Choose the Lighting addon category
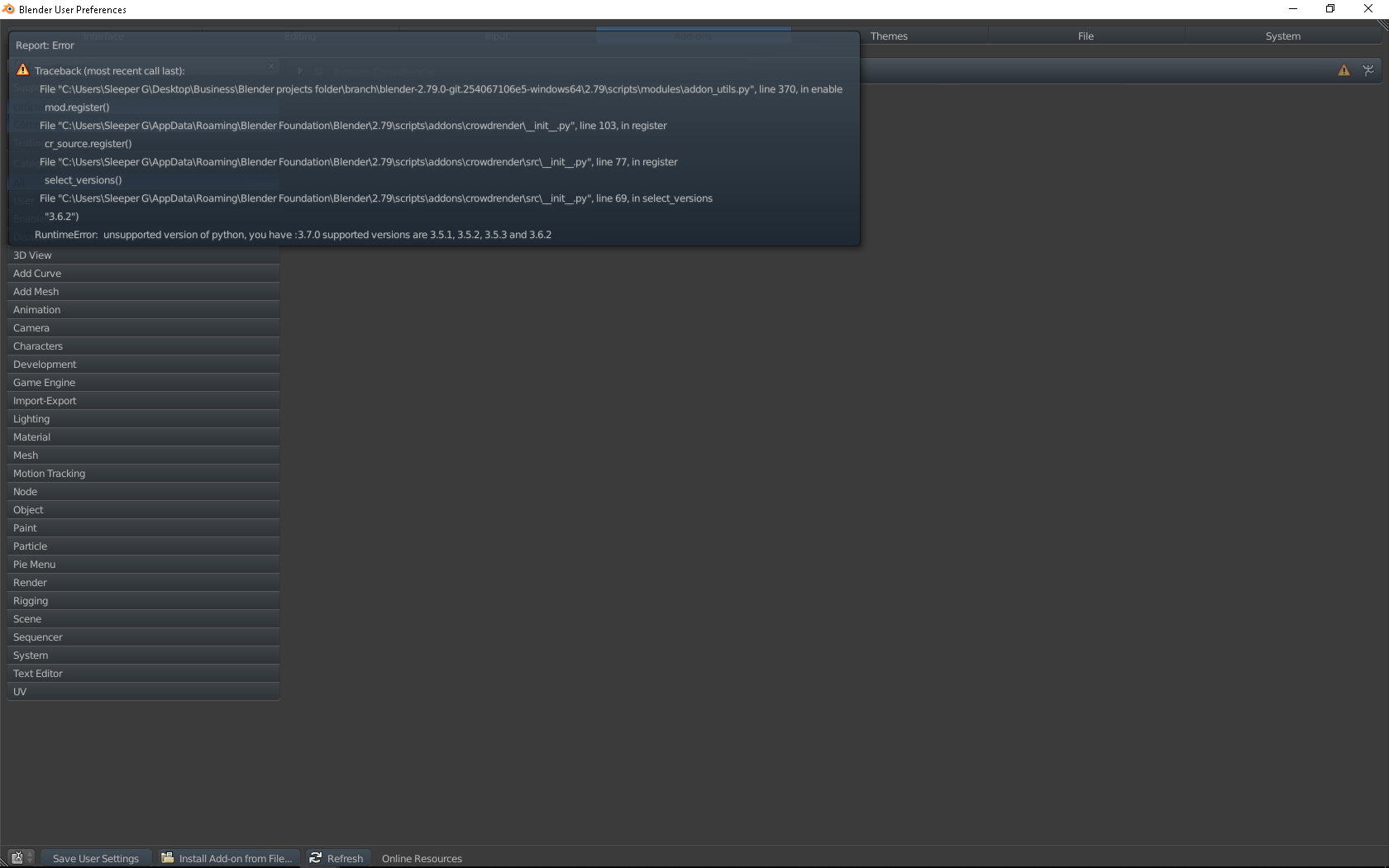The height and width of the screenshot is (868, 1389). coord(144,419)
